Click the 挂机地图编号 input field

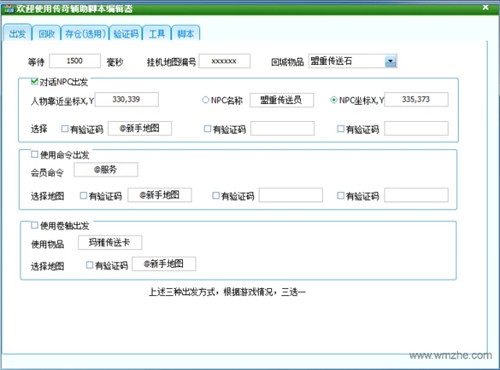pos(224,61)
